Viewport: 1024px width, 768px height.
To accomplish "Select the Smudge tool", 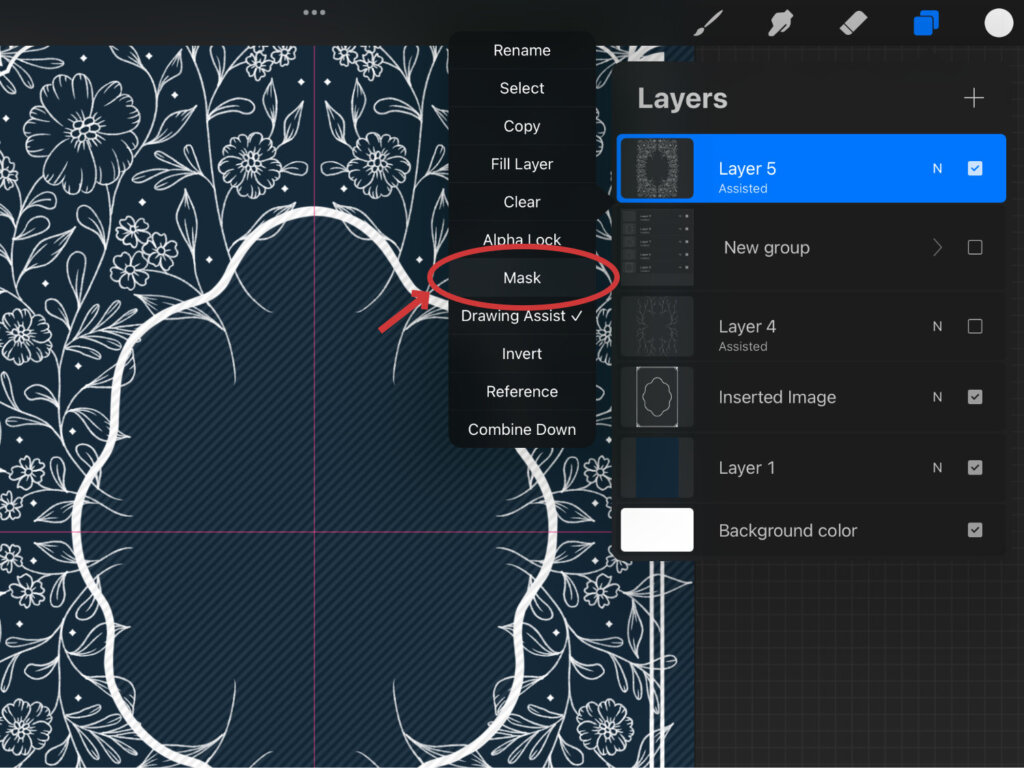I will [780, 23].
